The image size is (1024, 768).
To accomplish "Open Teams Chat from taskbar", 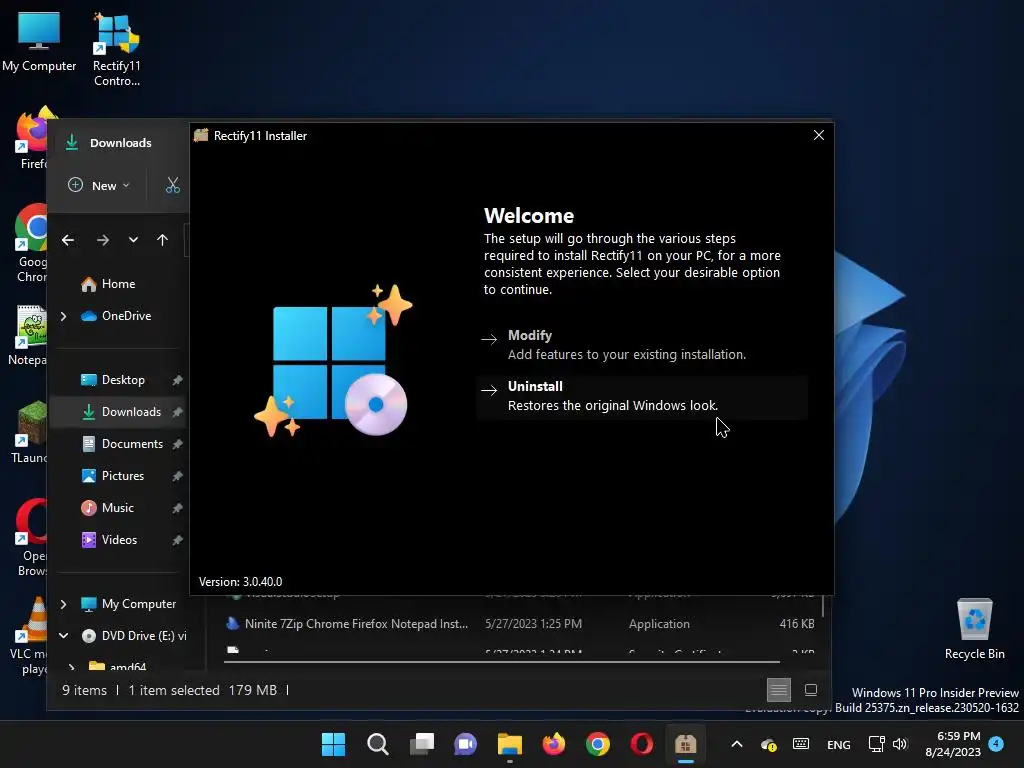I will click(x=466, y=744).
